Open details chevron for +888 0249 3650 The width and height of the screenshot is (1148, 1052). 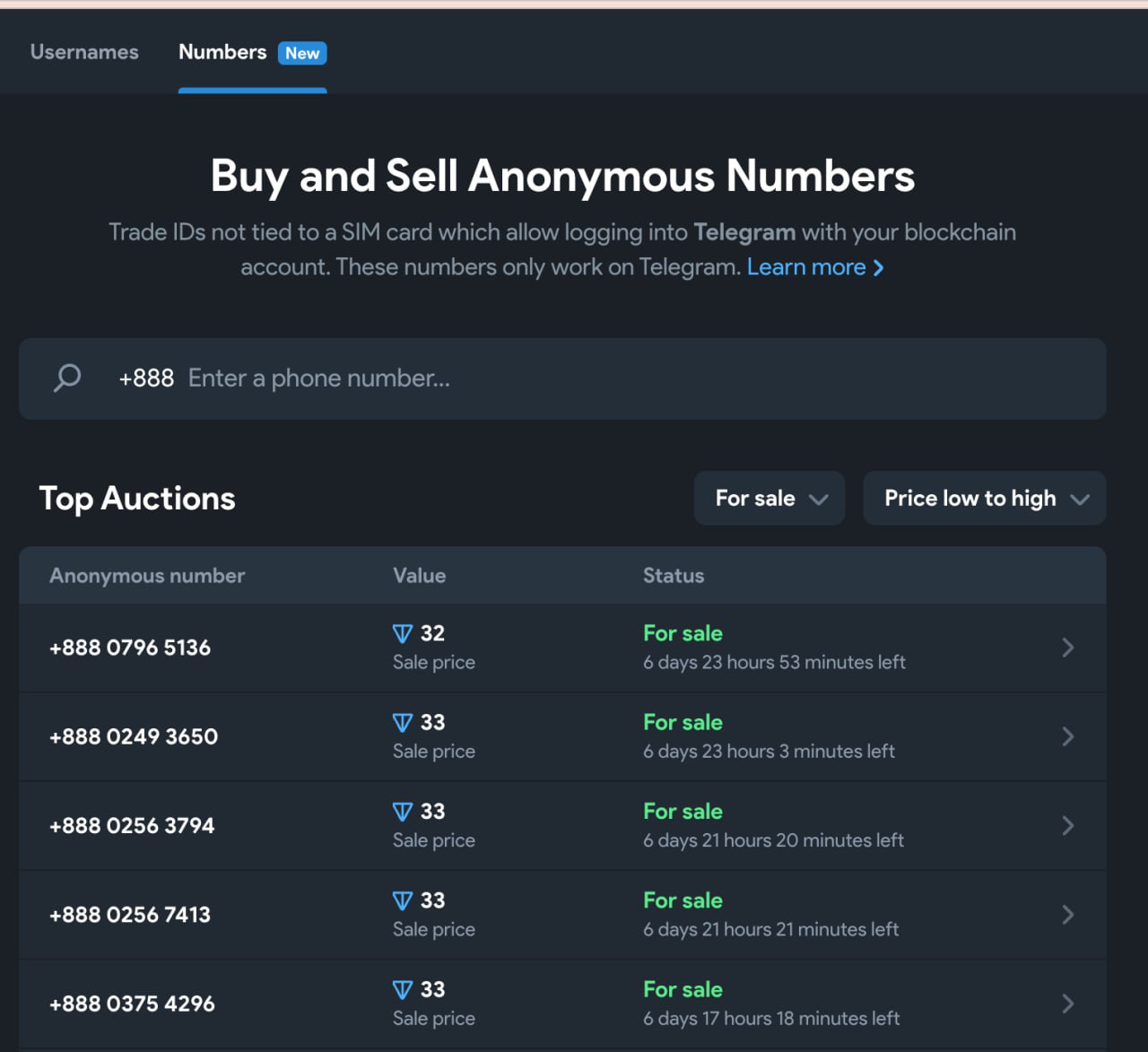[1067, 736]
